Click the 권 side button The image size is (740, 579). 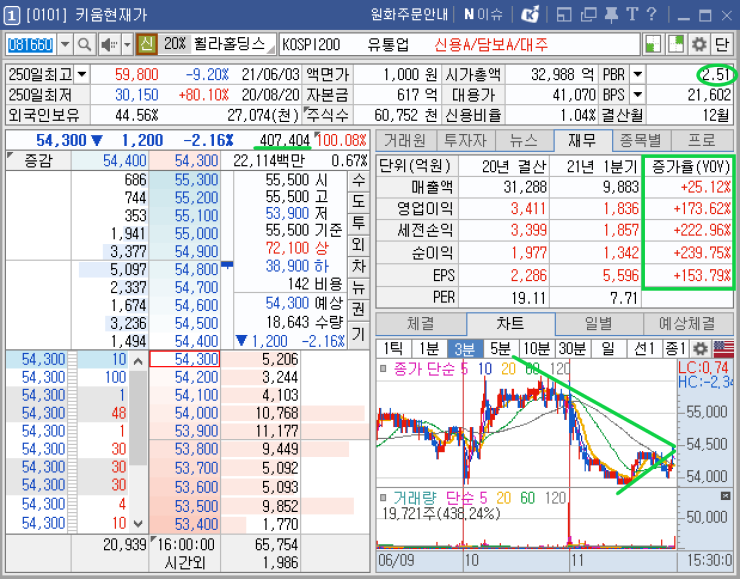(x=359, y=310)
